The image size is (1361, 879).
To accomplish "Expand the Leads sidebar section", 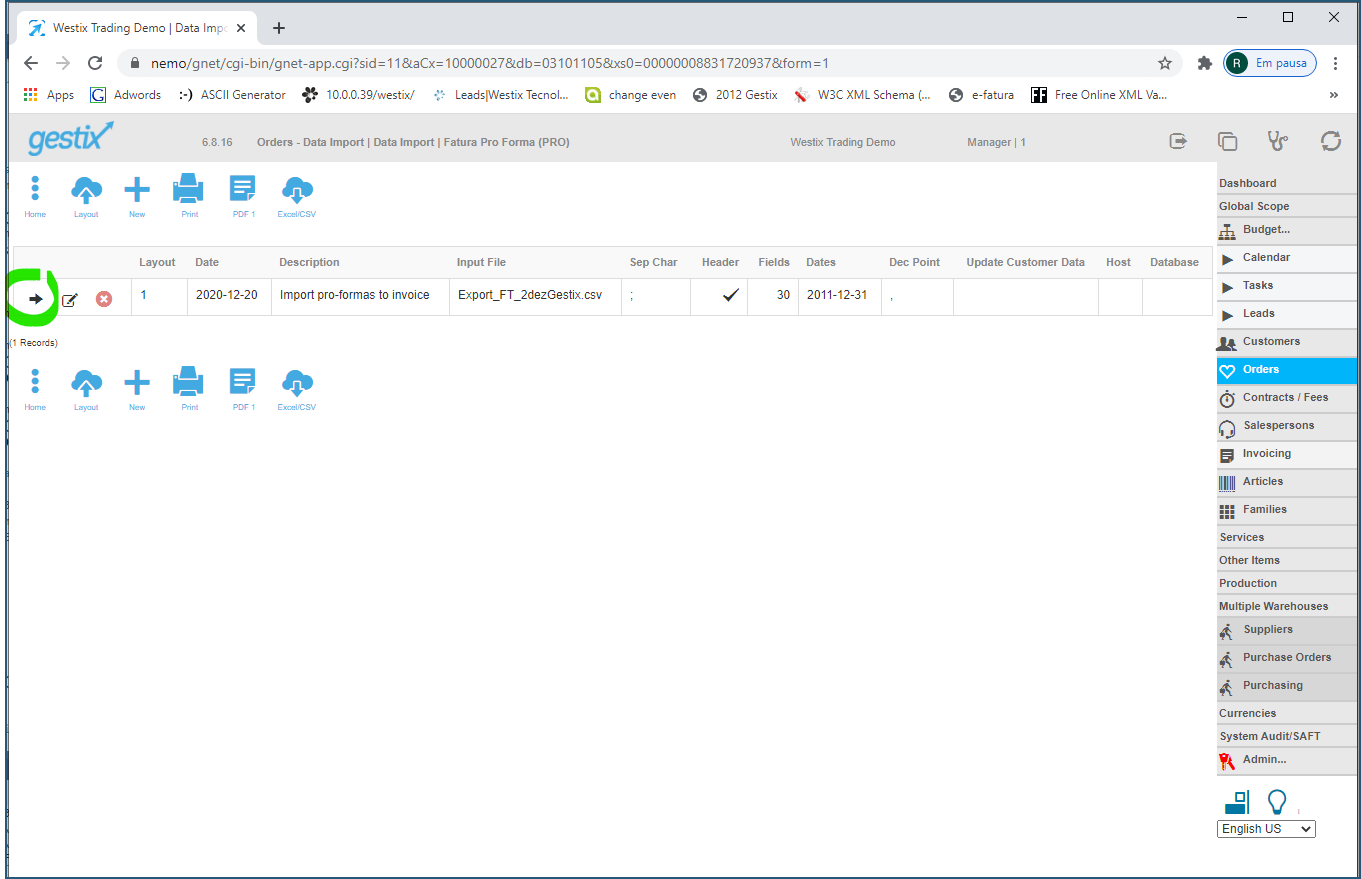I will pos(1286,314).
